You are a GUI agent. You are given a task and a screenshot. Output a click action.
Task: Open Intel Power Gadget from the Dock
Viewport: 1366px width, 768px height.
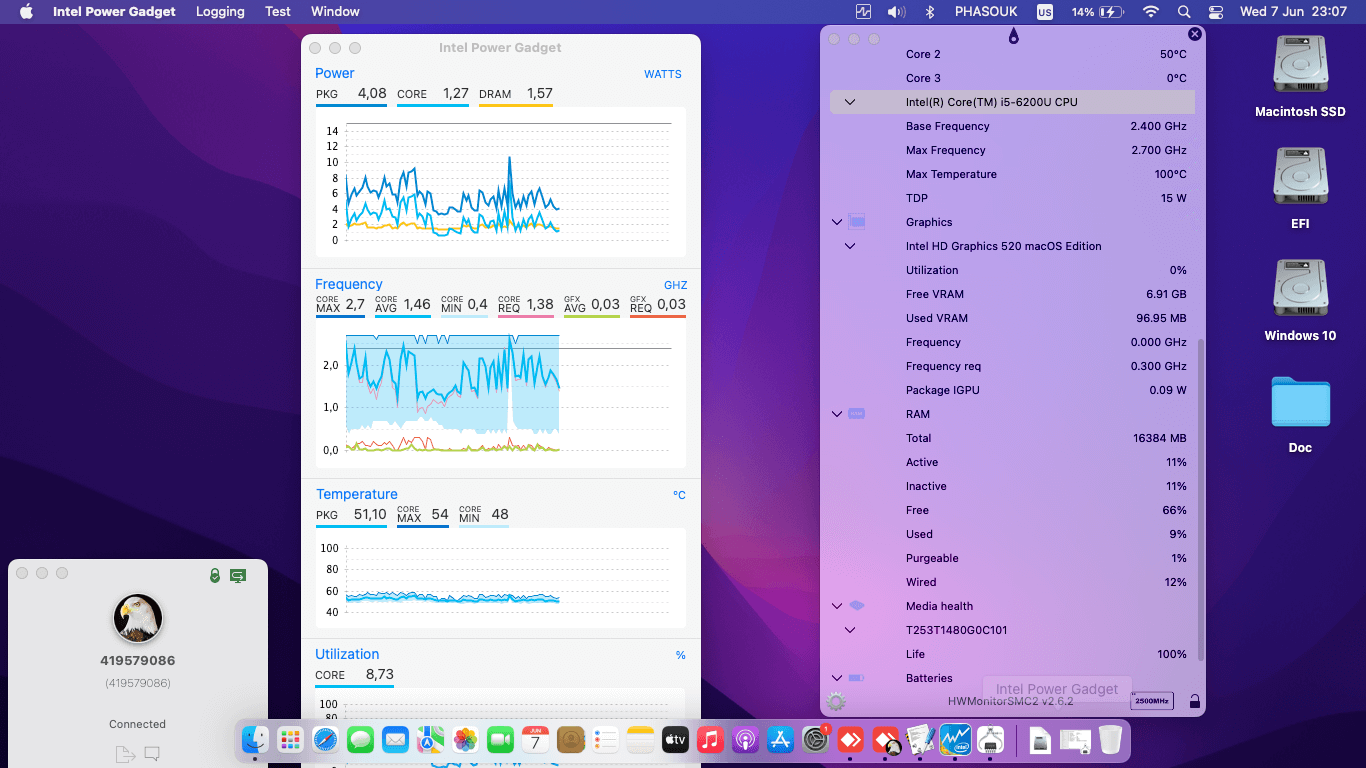(x=955, y=740)
